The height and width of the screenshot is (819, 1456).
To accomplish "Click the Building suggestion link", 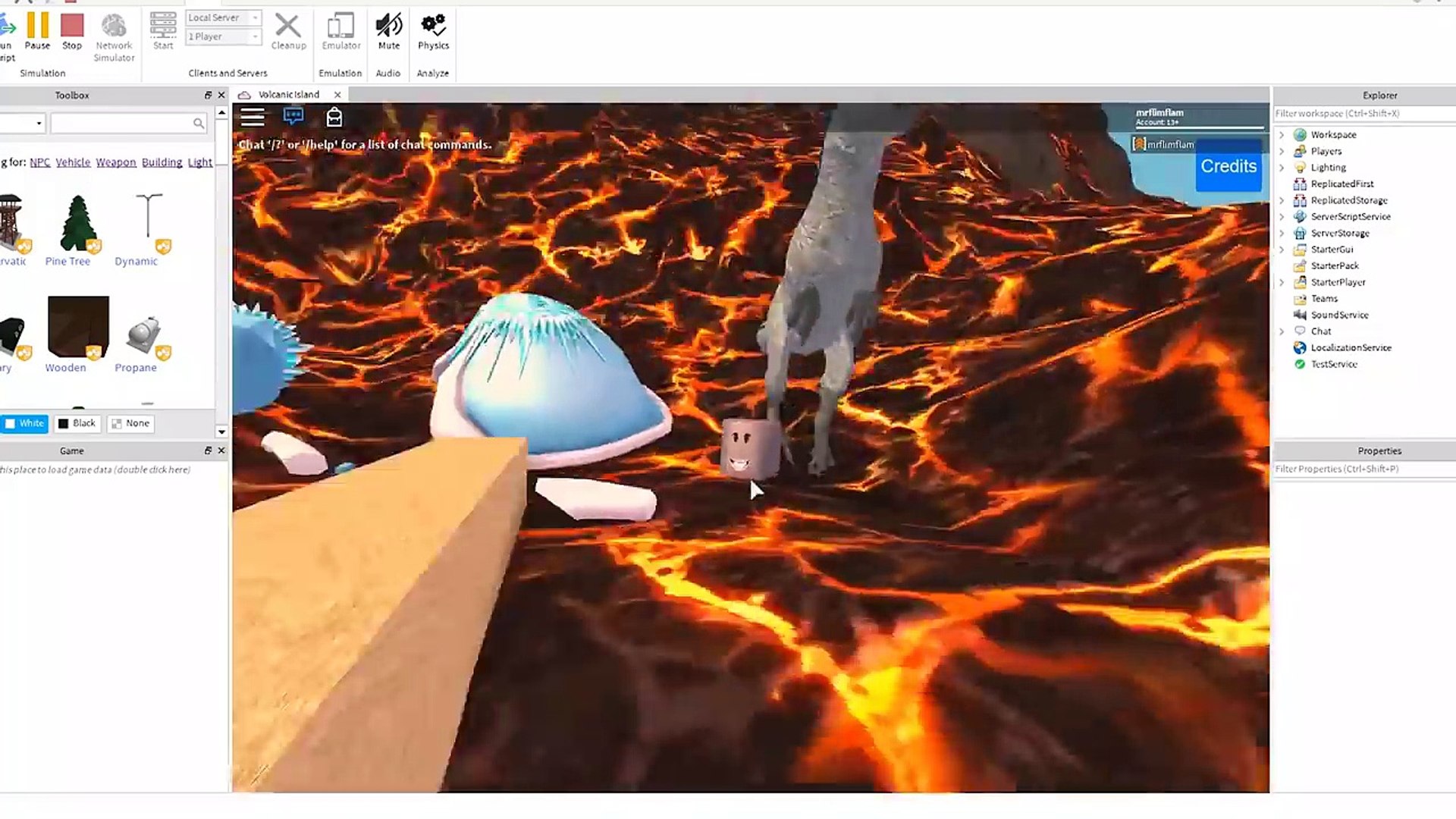I will click(162, 162).
